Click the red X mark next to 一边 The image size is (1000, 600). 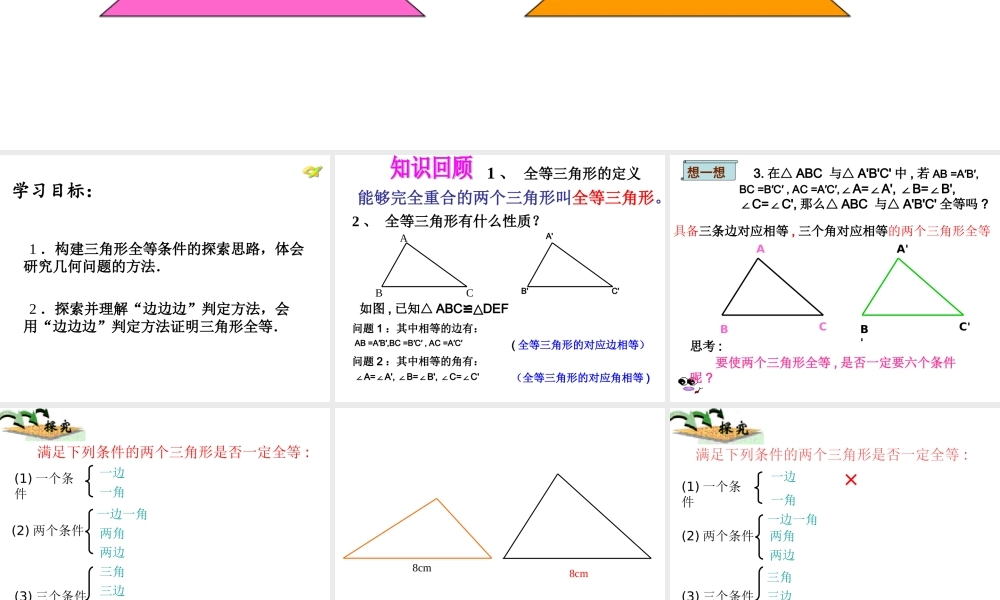[851, 479]
